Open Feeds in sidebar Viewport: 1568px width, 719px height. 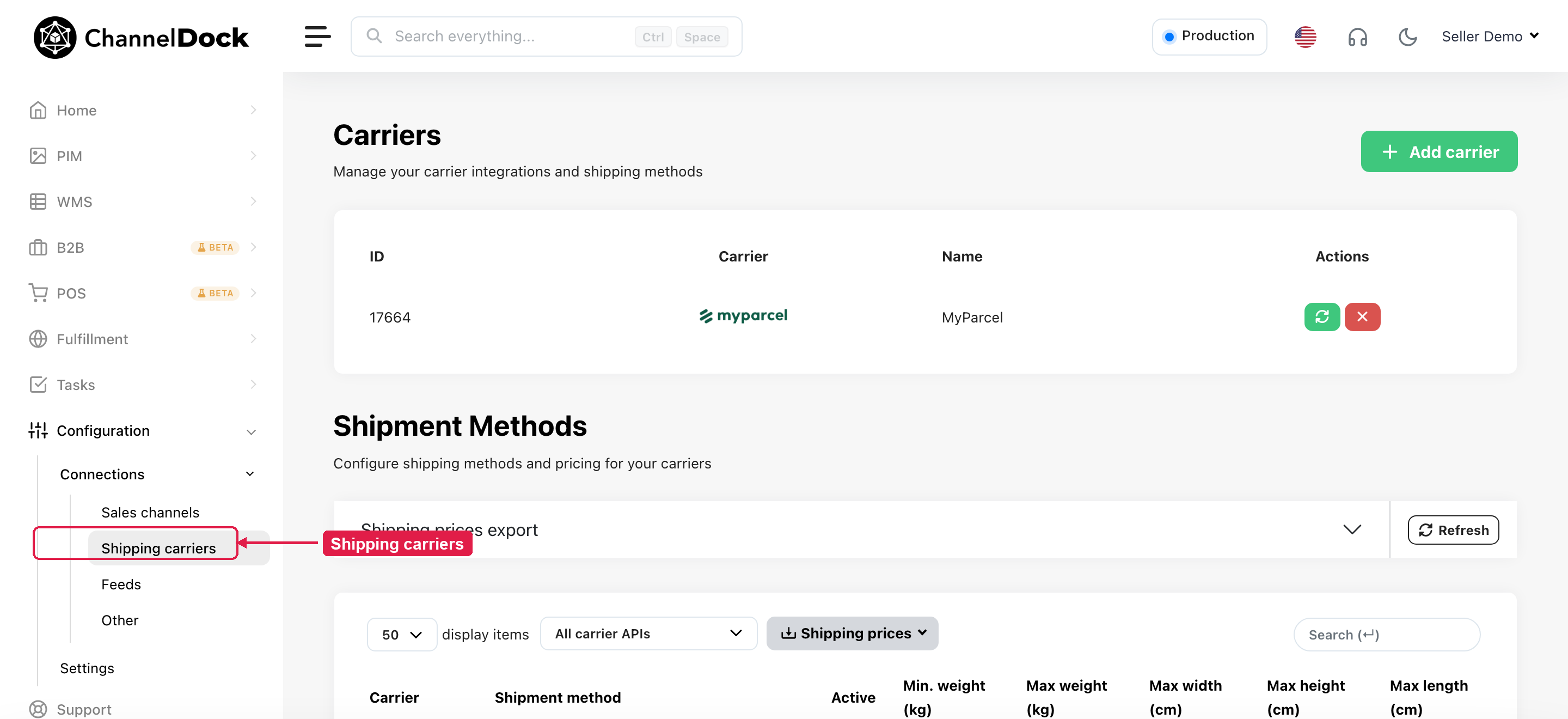click(x=121, y=584)
